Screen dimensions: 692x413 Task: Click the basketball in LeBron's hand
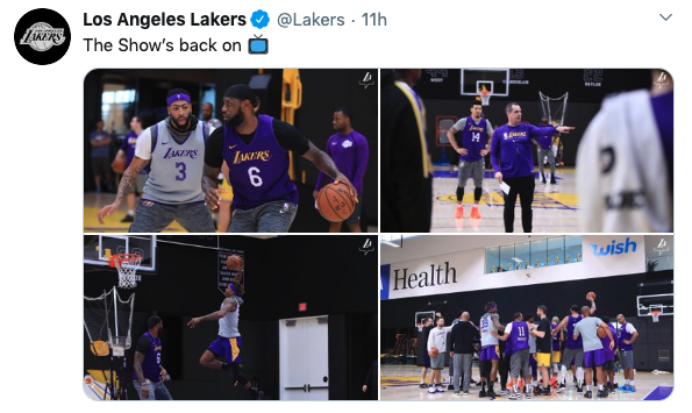click(x=337, y=201)
